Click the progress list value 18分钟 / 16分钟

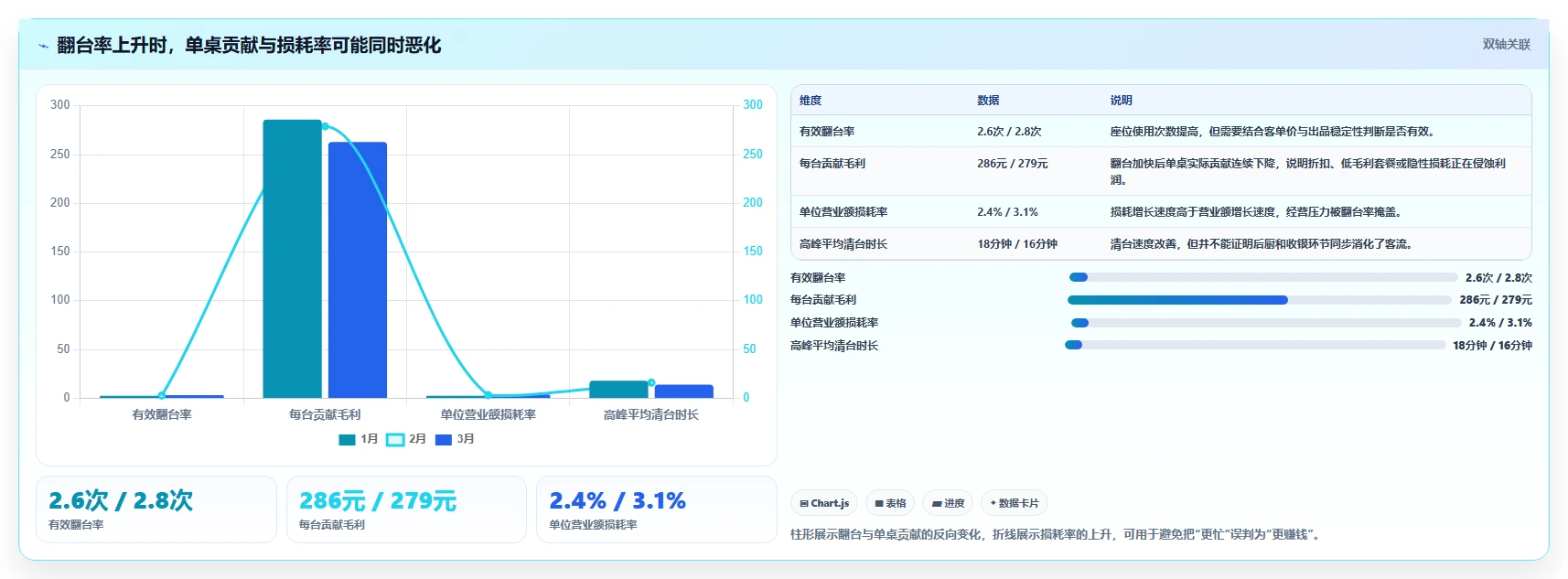point(1492,346)
